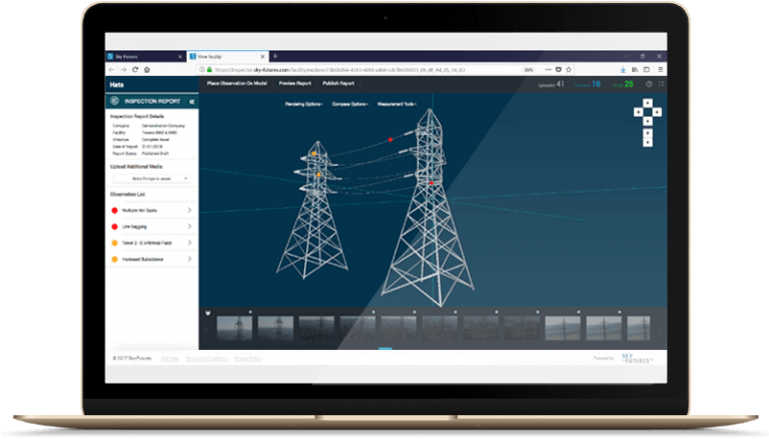The image size is (769, 439).
Task: Open Privacy Policy footer link
Action: pos(248,359)
